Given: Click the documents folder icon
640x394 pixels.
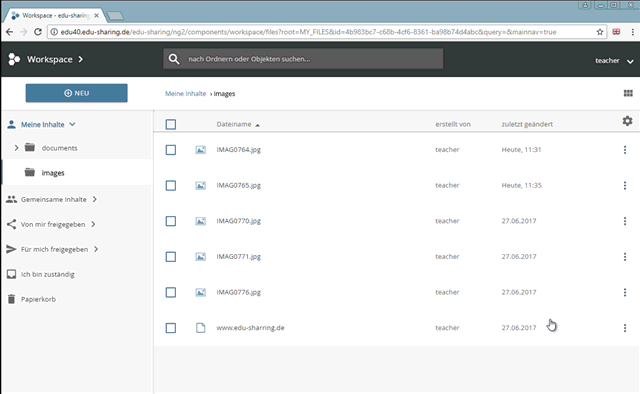Looking at the screenshot, I should pos(30,147).
